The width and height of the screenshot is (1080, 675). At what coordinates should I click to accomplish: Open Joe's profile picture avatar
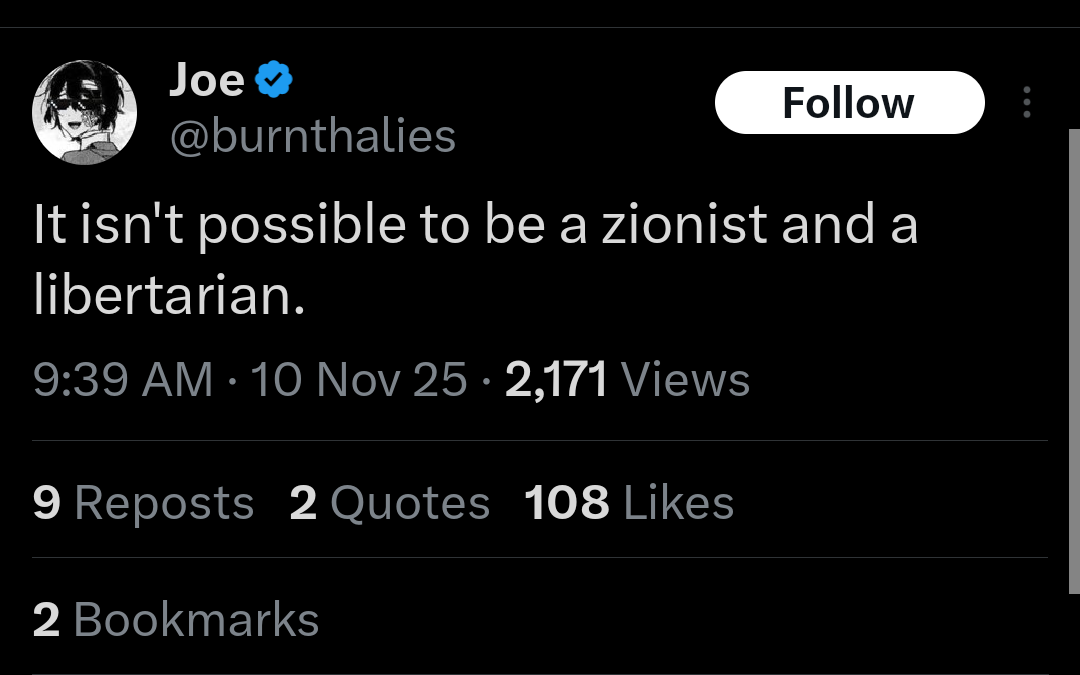(x=85, y=111)
